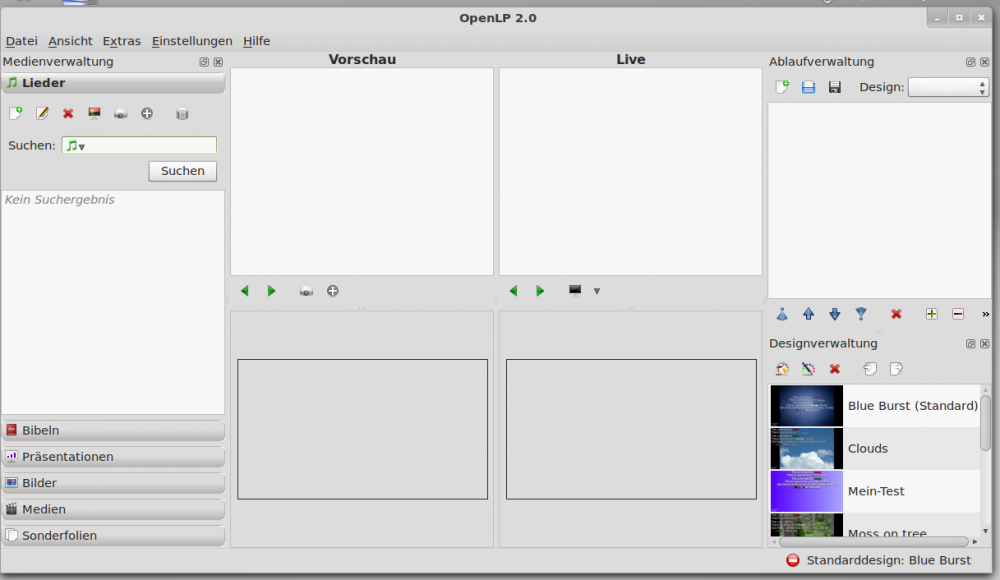Float the Medienverwaltung panel

pos(204,62)
